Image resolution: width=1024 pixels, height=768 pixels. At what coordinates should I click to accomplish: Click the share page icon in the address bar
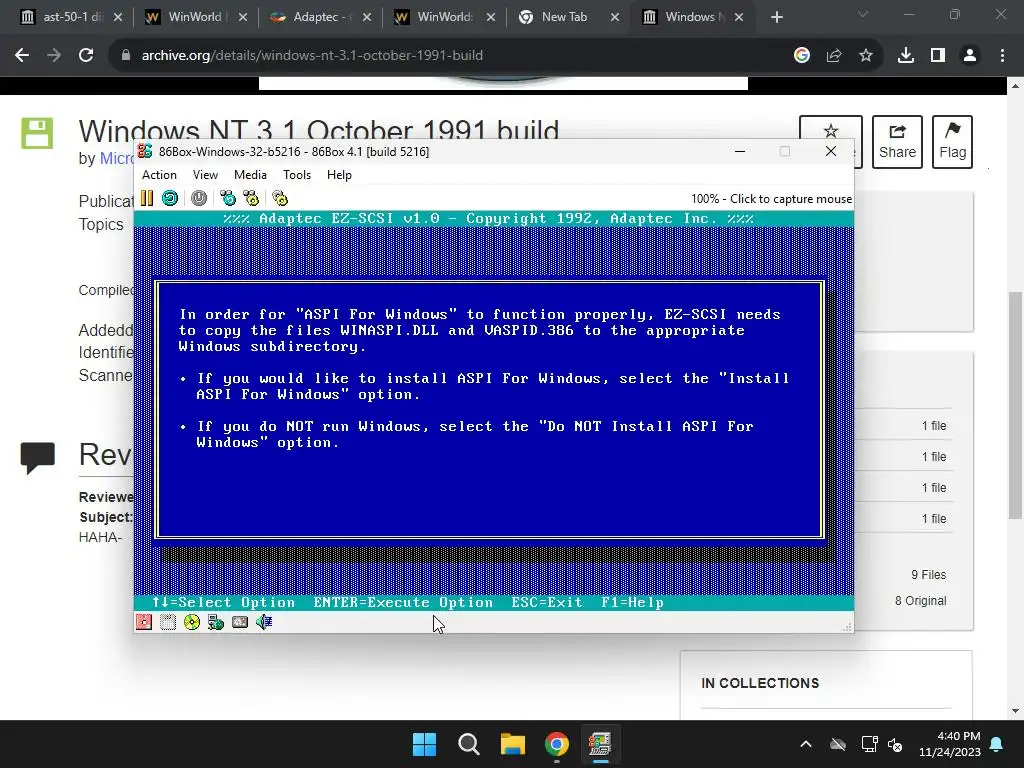pos(834,56)
